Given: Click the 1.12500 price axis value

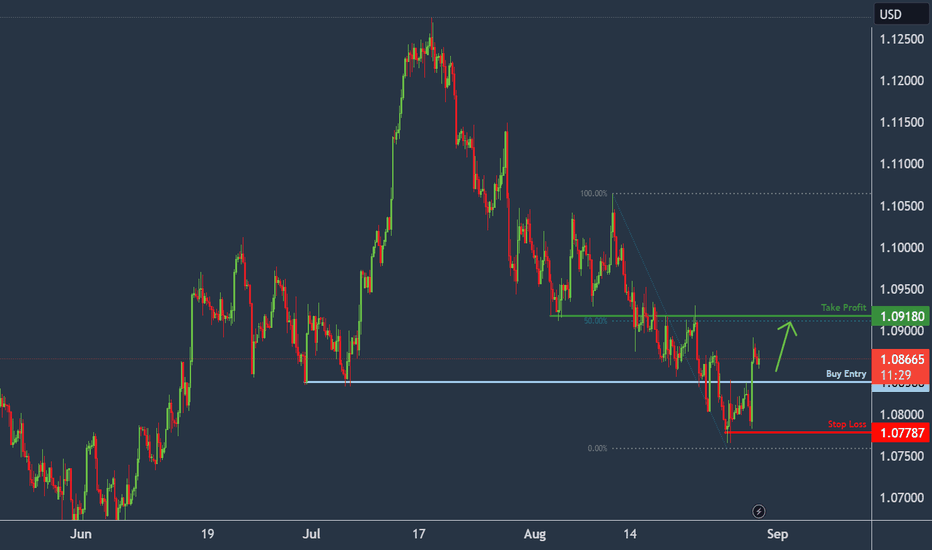Looking at the screenshot, I should click(902, 39).
